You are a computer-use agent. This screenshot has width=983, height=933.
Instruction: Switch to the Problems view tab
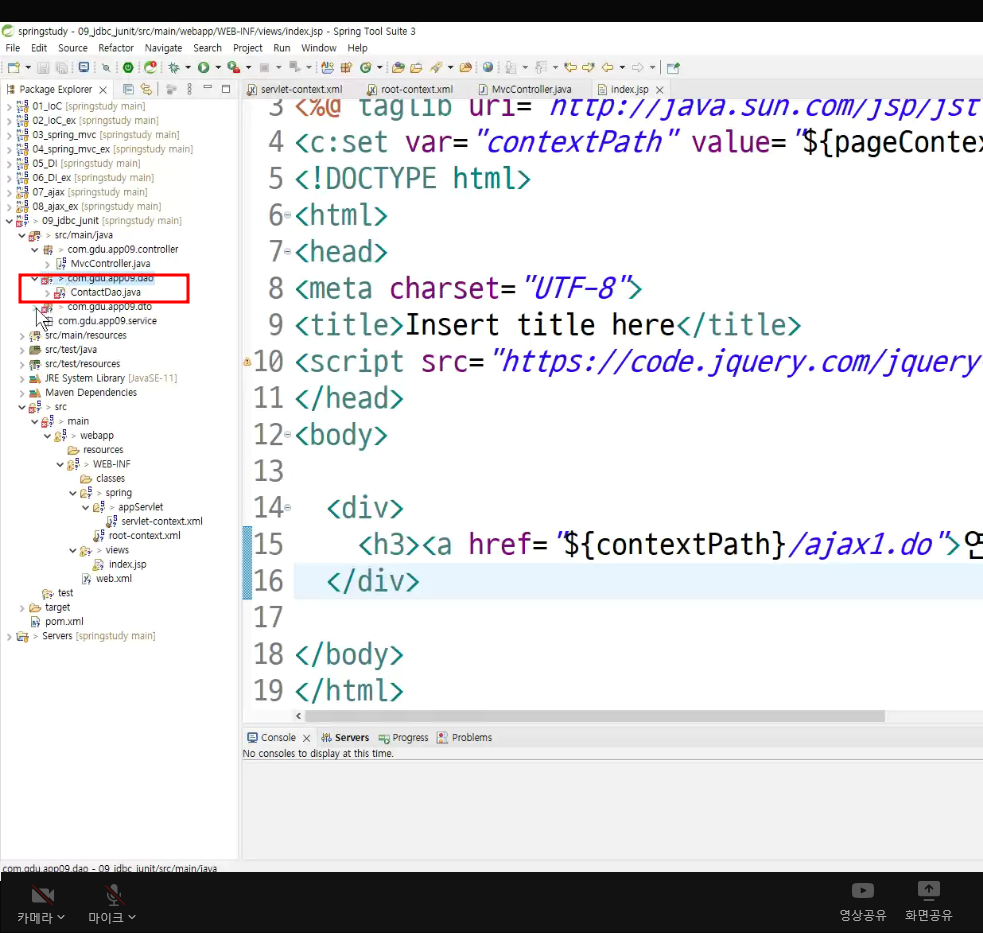click(465, 738)
